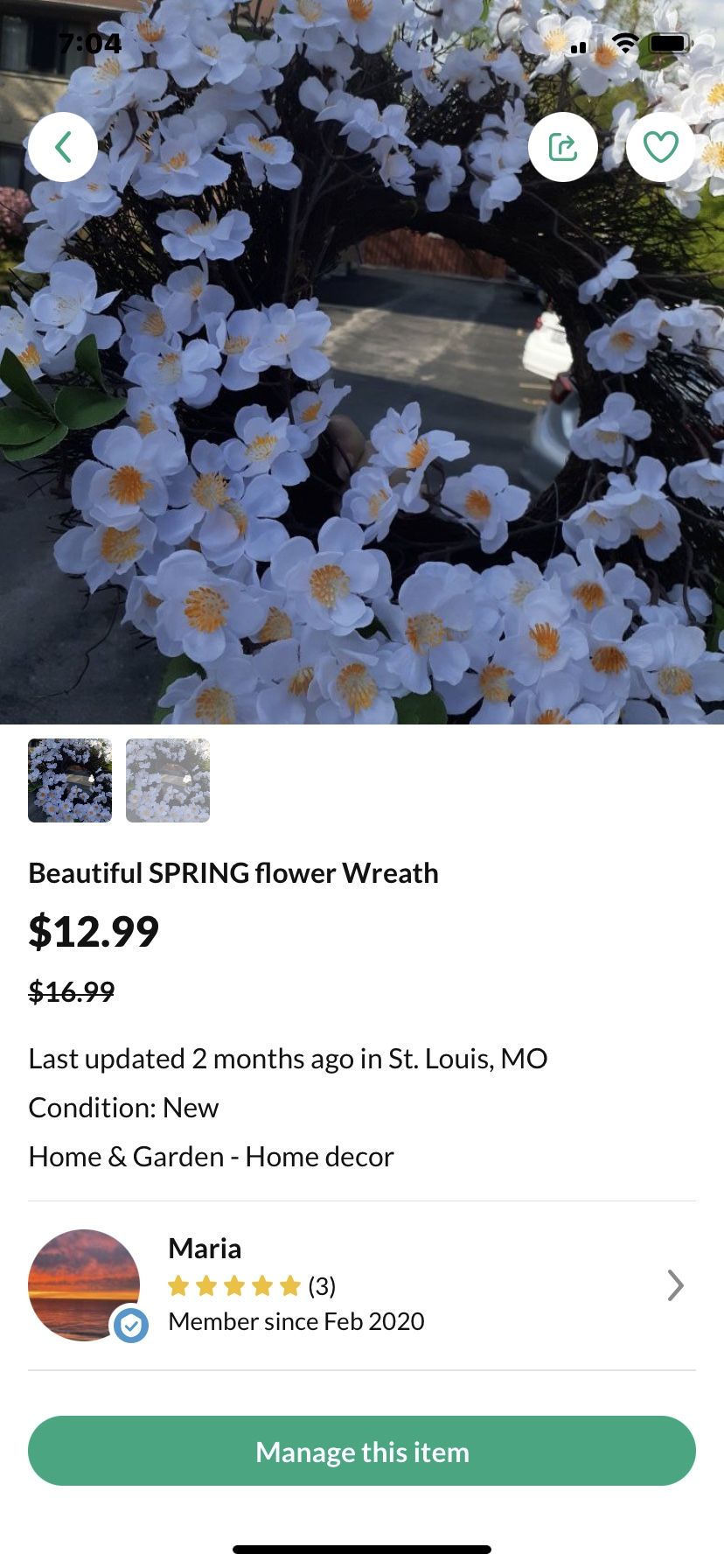Viewport: 724px width, 1568px height.
Task: Tap the review count (3)
Action: (x=322, y=1285)
